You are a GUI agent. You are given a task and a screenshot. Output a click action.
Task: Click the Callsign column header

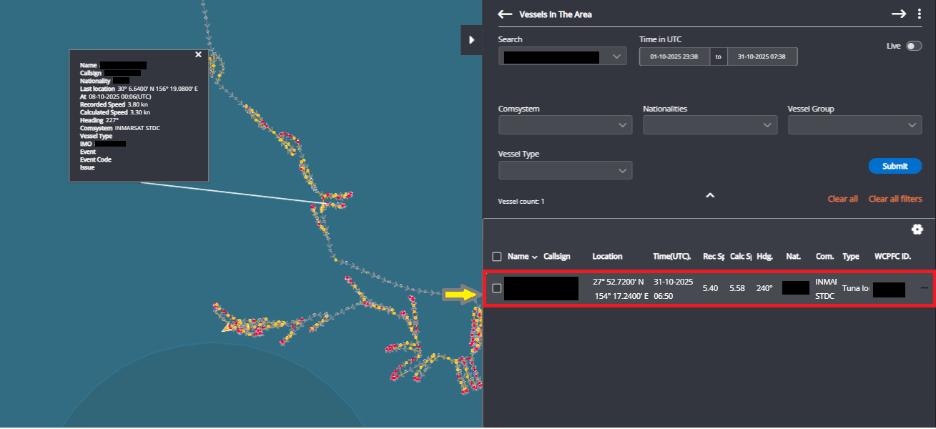(556, 257)
